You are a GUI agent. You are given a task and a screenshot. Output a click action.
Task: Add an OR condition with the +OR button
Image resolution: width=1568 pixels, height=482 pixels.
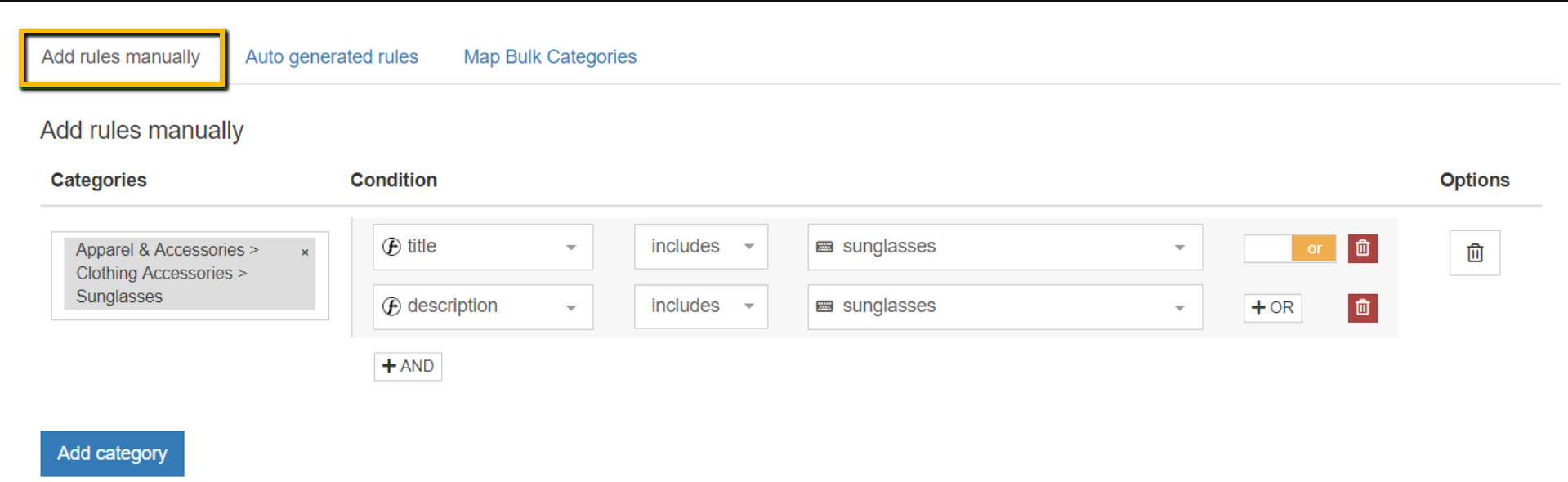click(1272, 308)
